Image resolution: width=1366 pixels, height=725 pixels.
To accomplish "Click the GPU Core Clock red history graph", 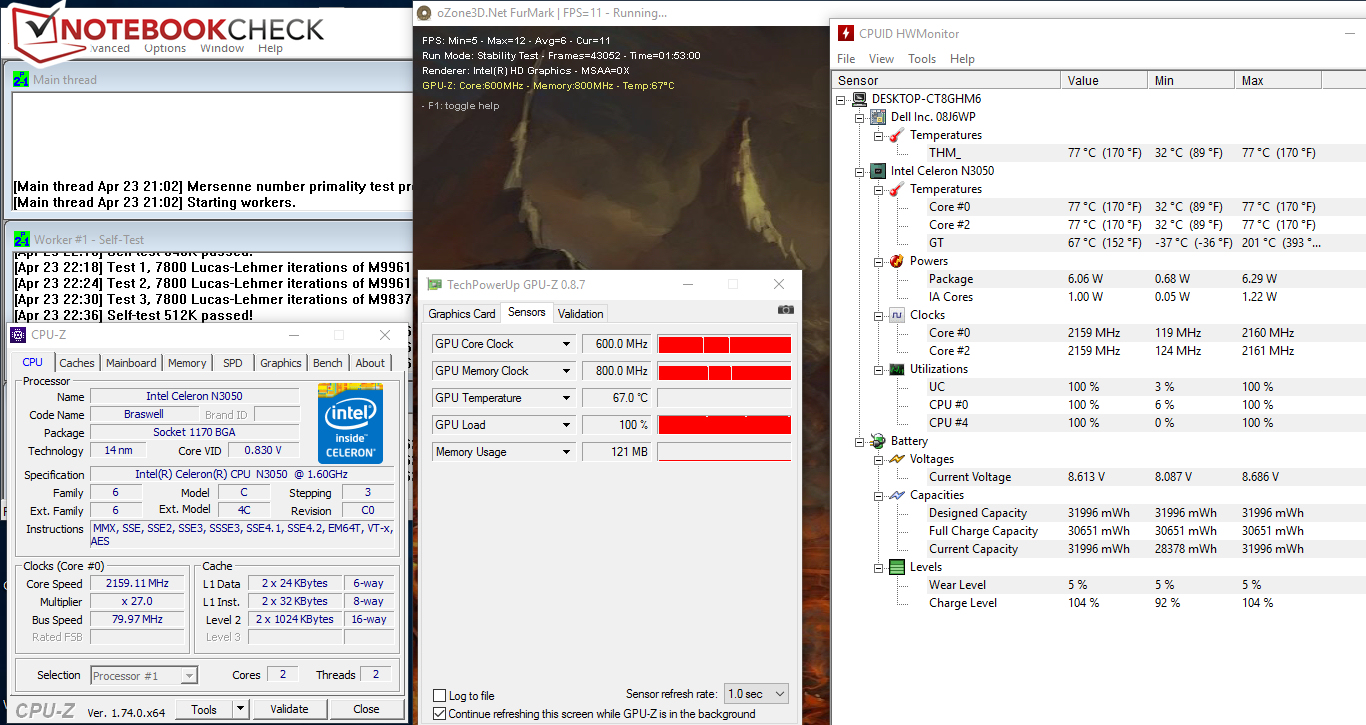I will pos(724,344).
